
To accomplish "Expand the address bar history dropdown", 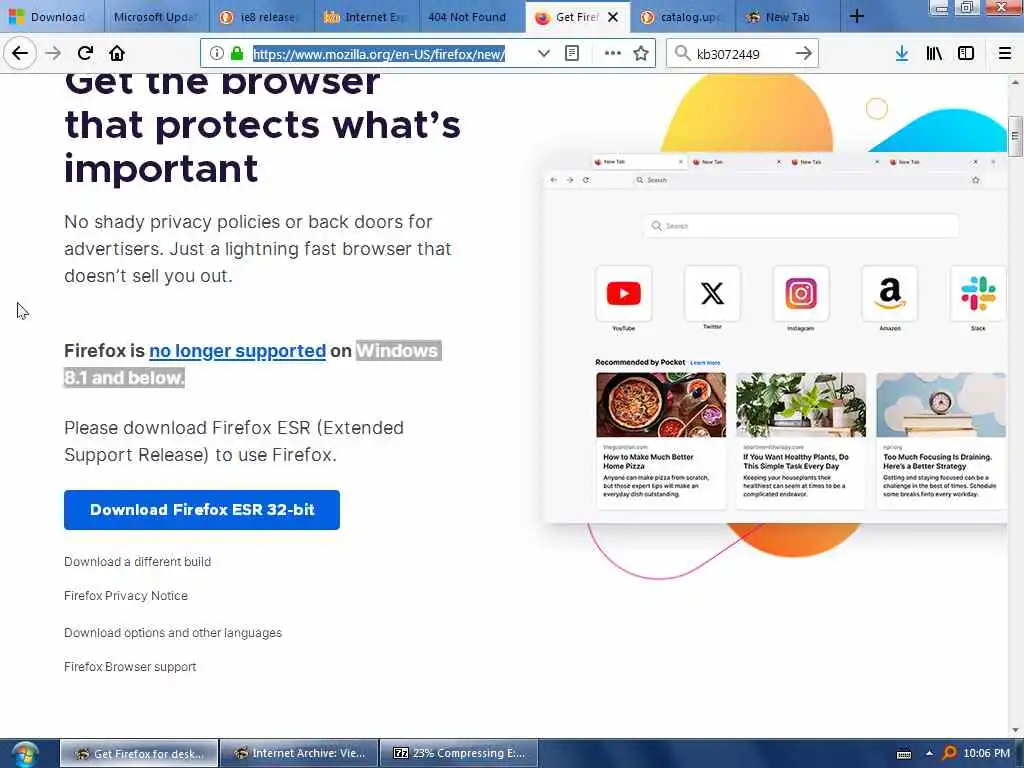I will click(543, 54).
